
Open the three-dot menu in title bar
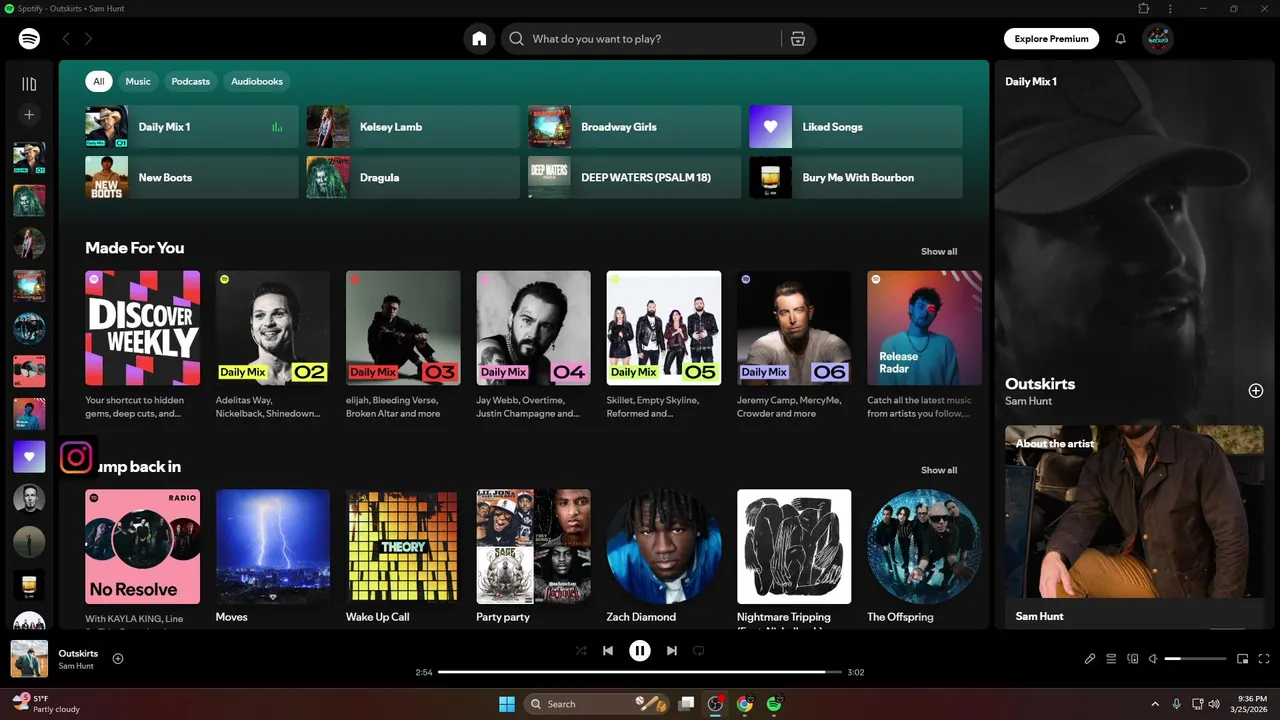1170,9
